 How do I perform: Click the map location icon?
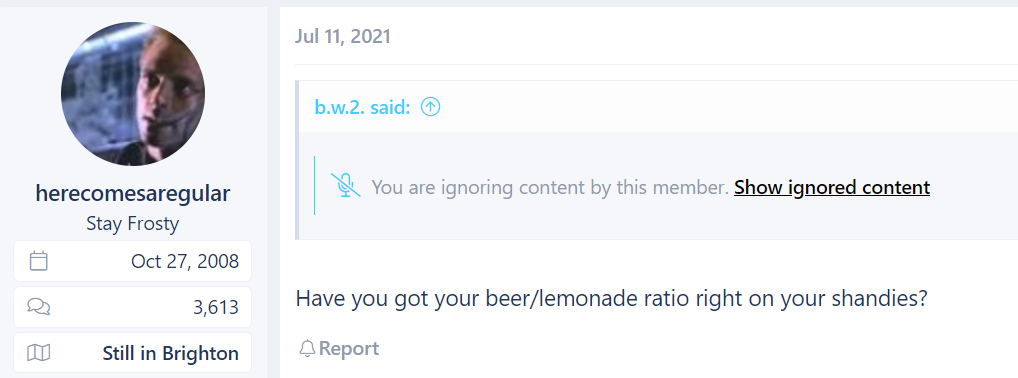39,353
